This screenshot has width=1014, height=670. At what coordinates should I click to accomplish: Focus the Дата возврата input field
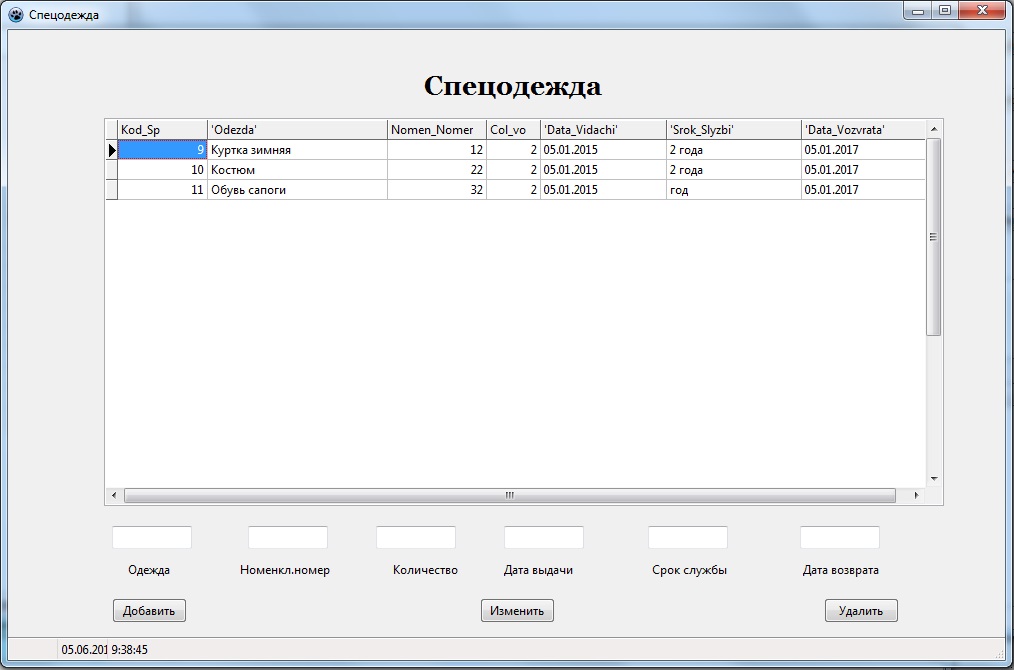click(840, 537)
